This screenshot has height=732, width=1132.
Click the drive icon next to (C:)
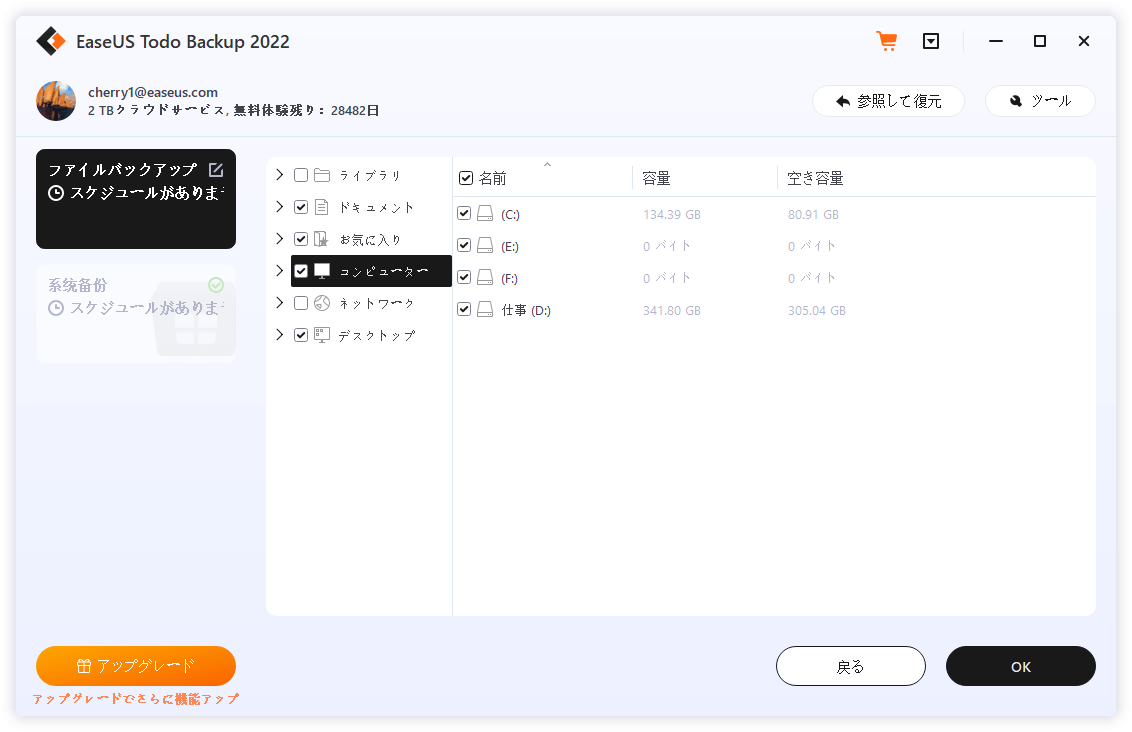[x=484, y=213]
